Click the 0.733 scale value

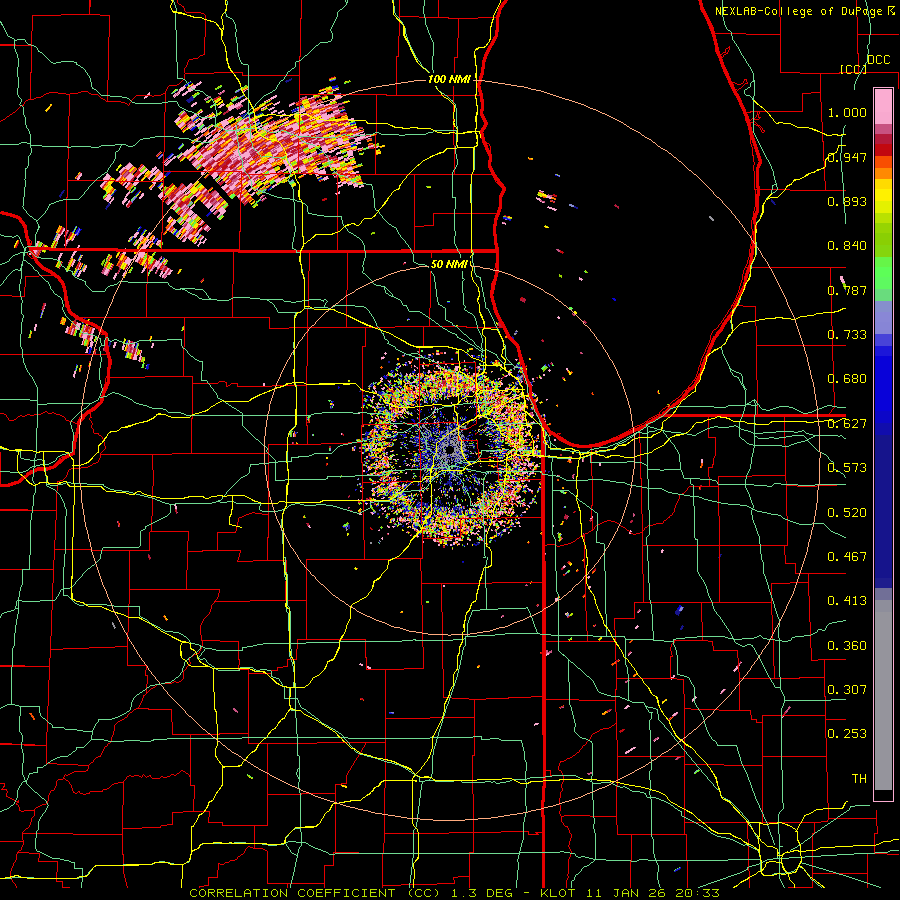[x=847, y=335]
